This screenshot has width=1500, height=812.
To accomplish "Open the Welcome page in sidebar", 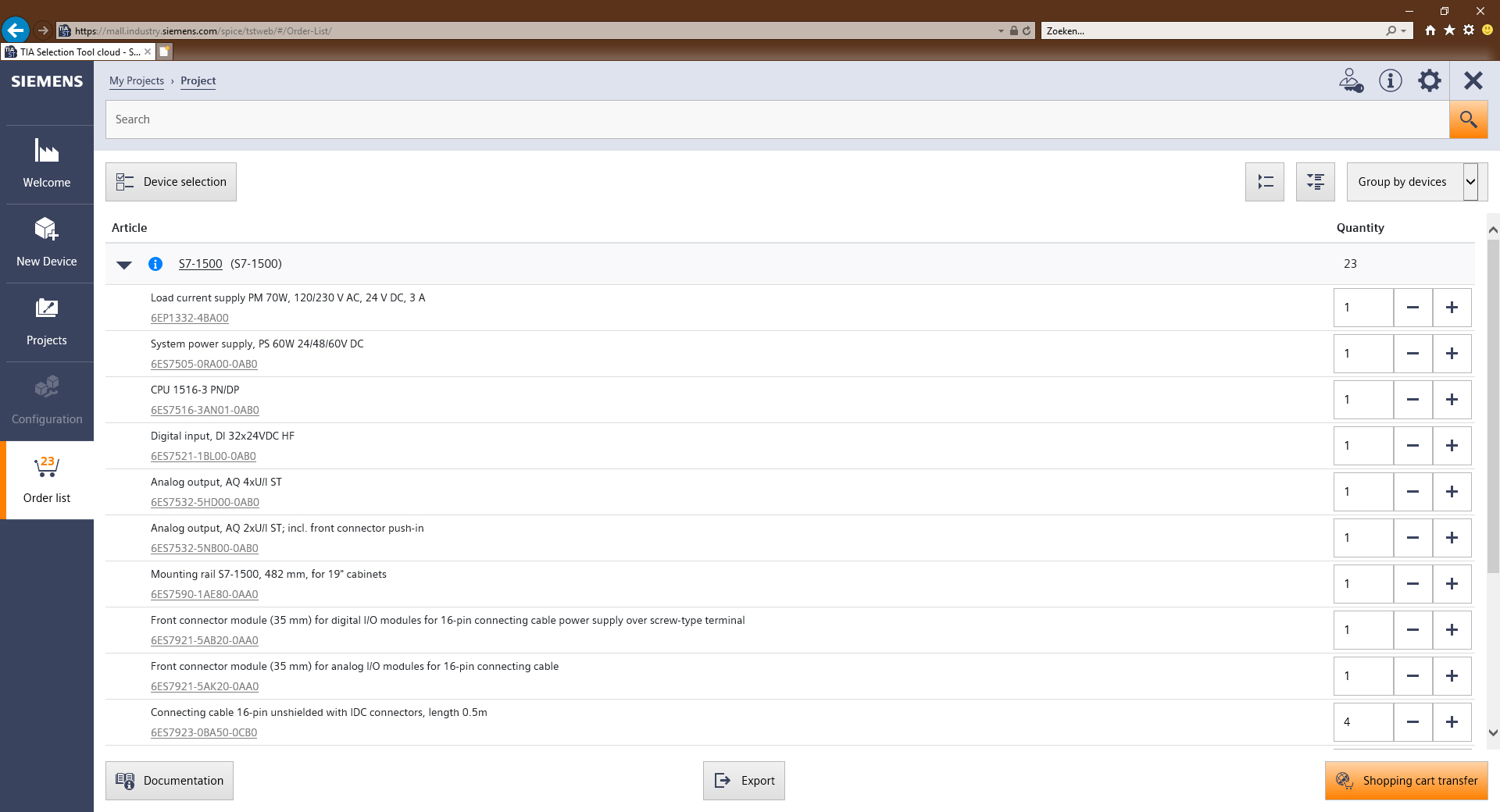I will [x=47, y=164].
